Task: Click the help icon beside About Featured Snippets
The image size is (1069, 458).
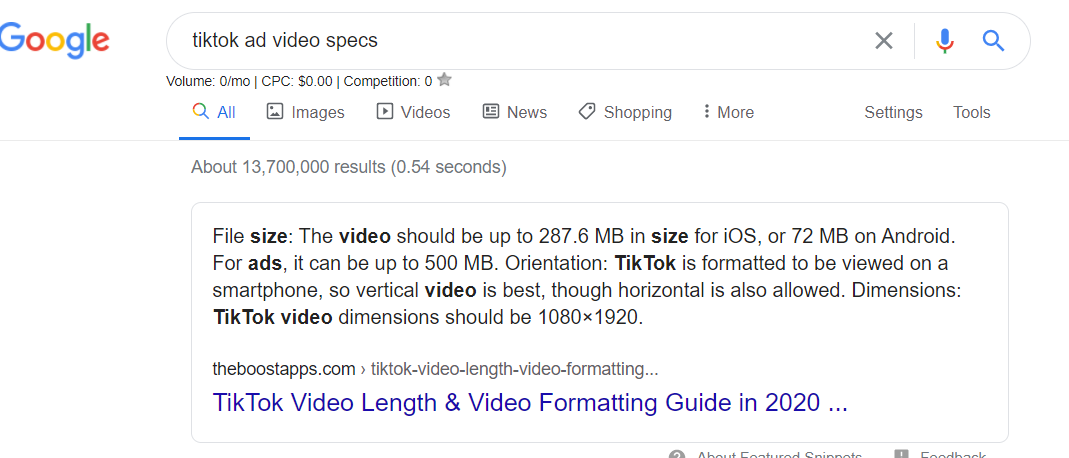Action: pyautogui.click(x=677, y=455)
